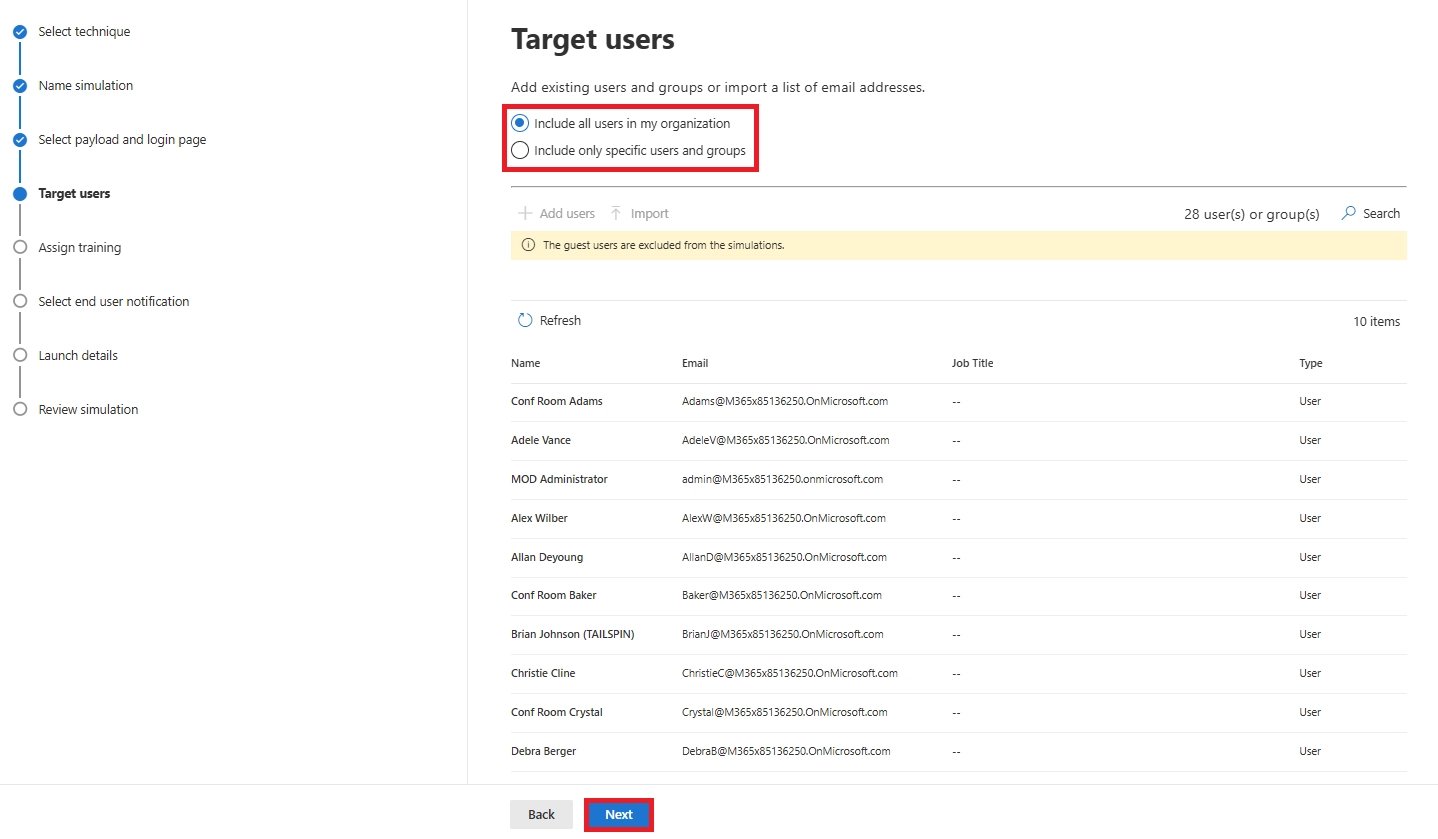The width and height of the screenshot is (1438, 839).
Task: Navigate to the Select technique step label
Action: [x=84, y=31]
